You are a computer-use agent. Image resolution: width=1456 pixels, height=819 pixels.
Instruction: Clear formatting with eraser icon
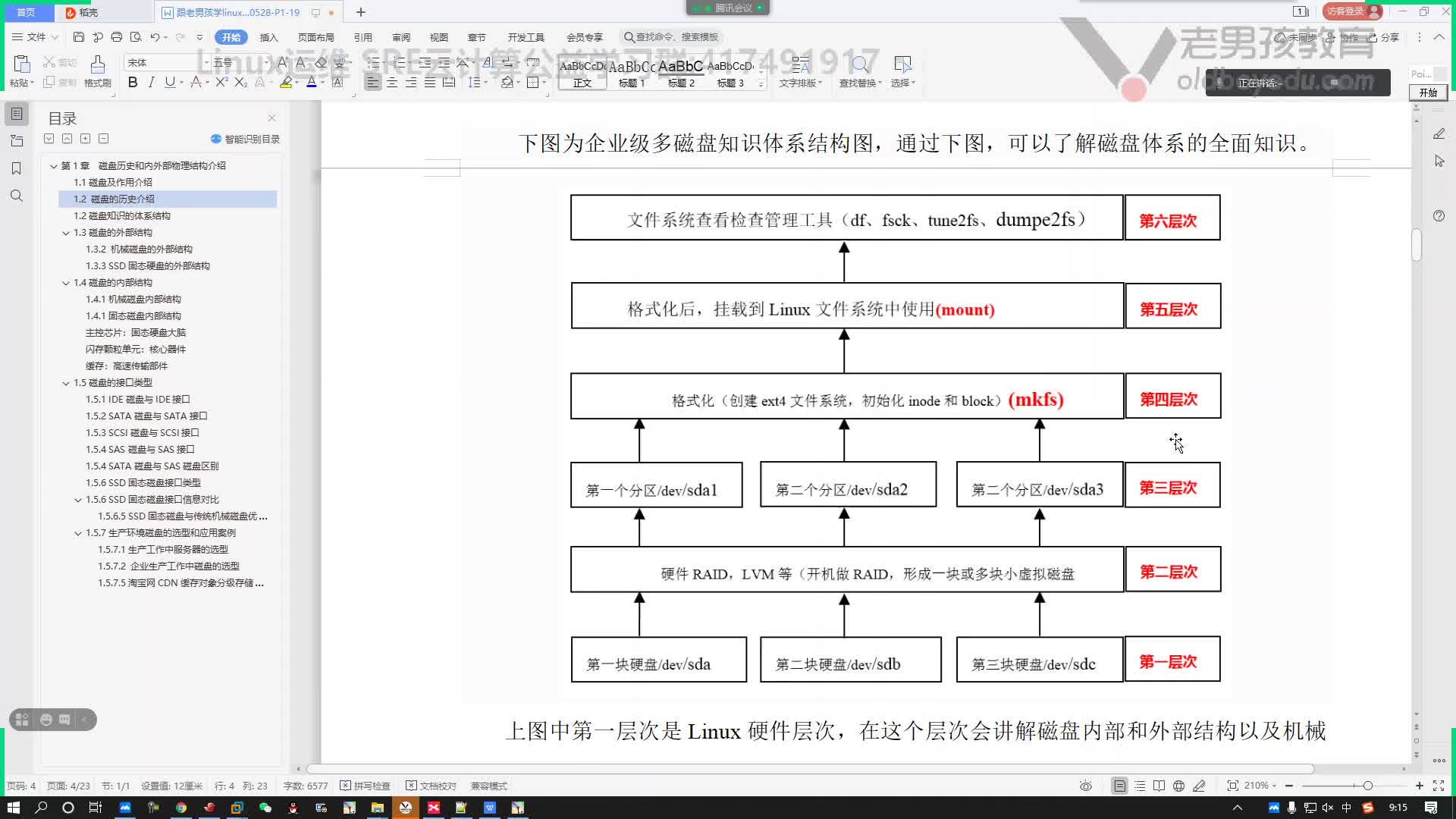pyautogui.click(x=320, y=62)
